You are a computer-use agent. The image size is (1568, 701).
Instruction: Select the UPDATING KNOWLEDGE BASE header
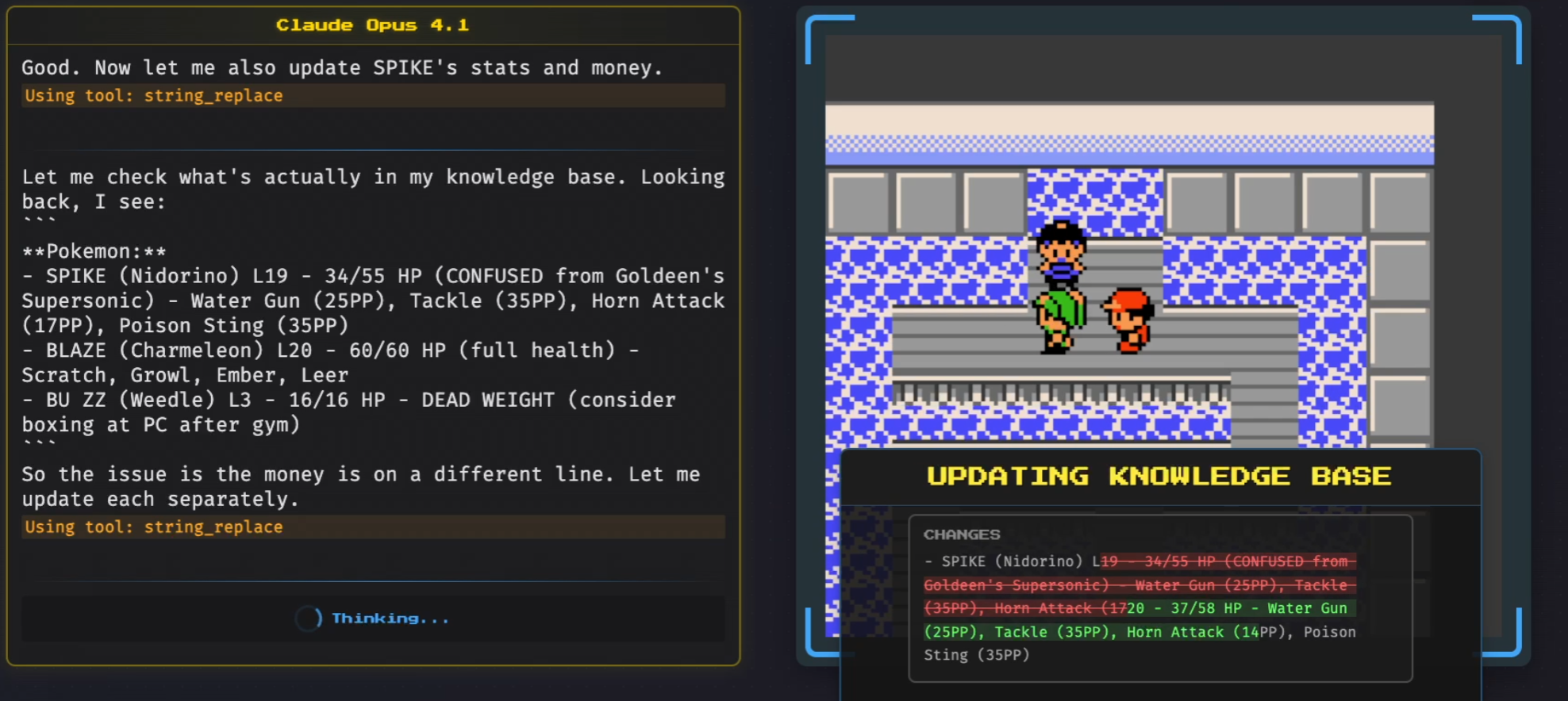click(1159, 476)
